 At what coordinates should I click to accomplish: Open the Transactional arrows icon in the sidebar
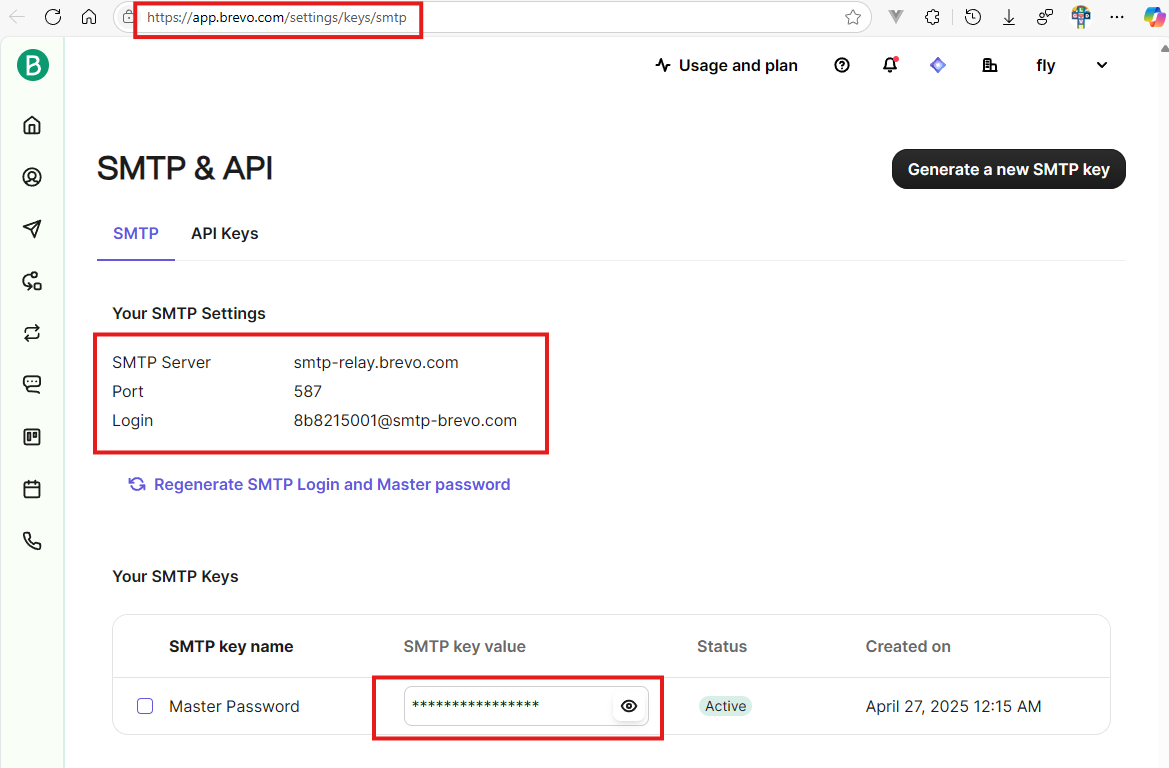[32, 333]
